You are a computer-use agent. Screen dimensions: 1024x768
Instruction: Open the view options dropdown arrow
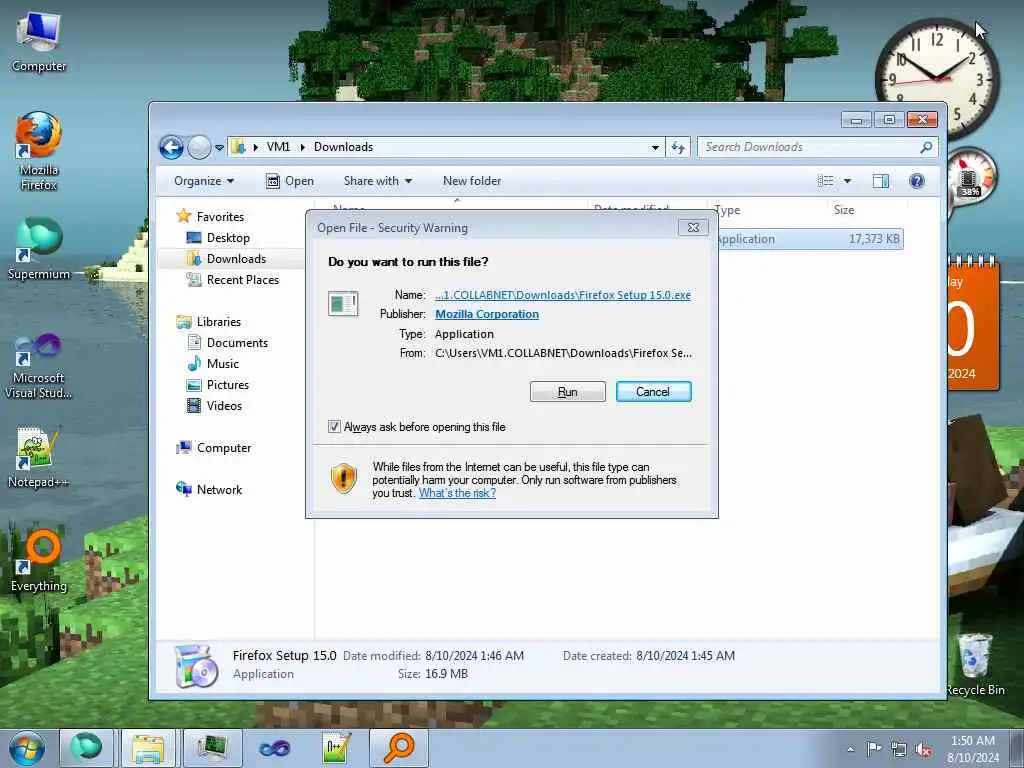847,181
